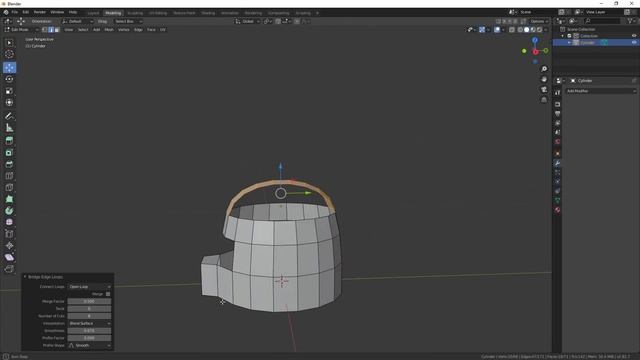Image resolution: width=640 pixels, height=360 pixels.
Task: Select the Edge Slide tool
Action: (9, 234)
